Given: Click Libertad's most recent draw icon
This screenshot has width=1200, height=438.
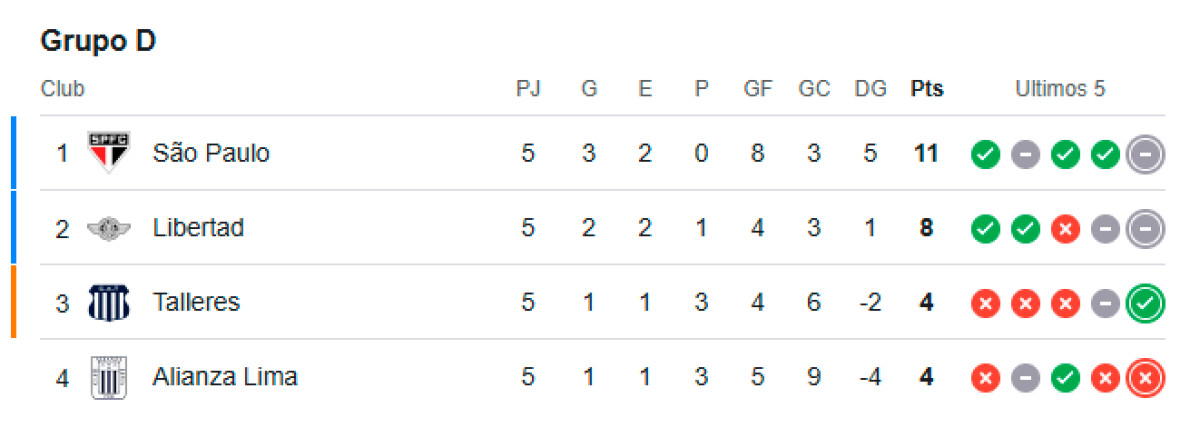Looking at the screenshot, I should pos(1145,229).
